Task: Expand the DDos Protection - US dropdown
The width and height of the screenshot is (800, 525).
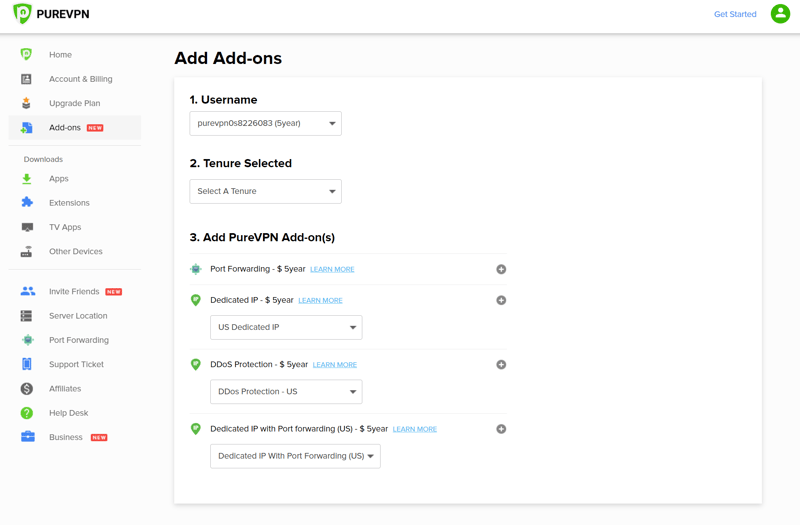Action: [286, 392]
